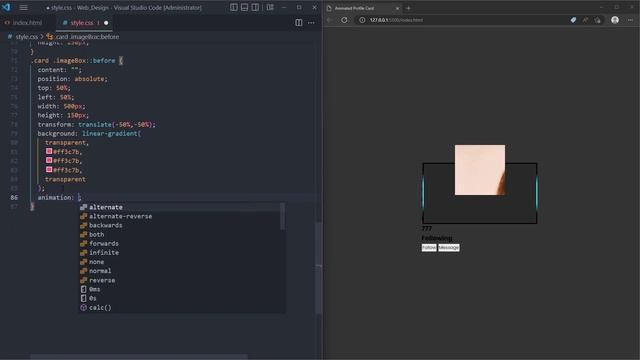Click 'translate(-50%,-50%)' transform value
The width and height of the screenshot is (640, 360).
(115, 124)
